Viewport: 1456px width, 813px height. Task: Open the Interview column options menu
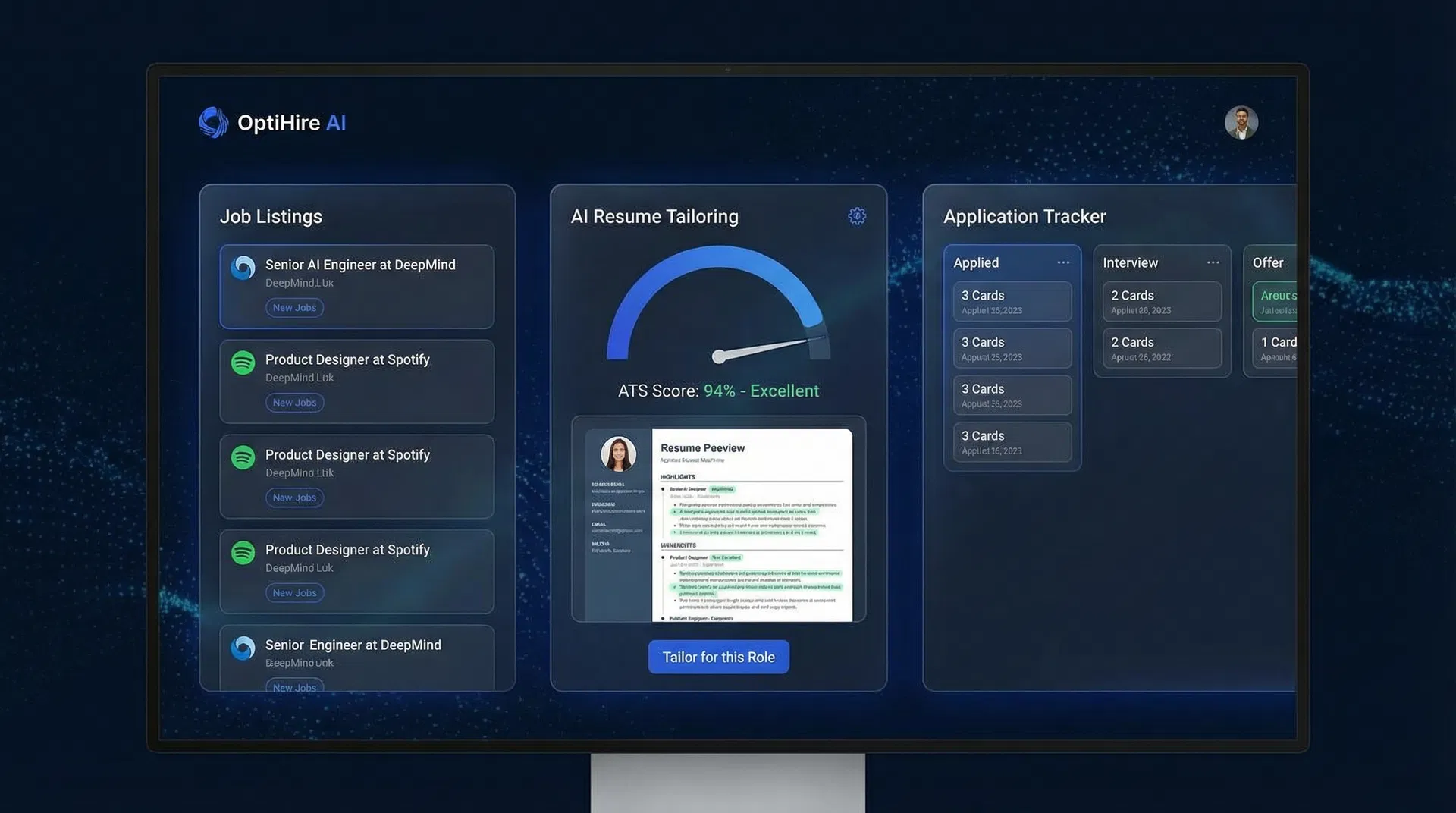(x=1213, y=262)
